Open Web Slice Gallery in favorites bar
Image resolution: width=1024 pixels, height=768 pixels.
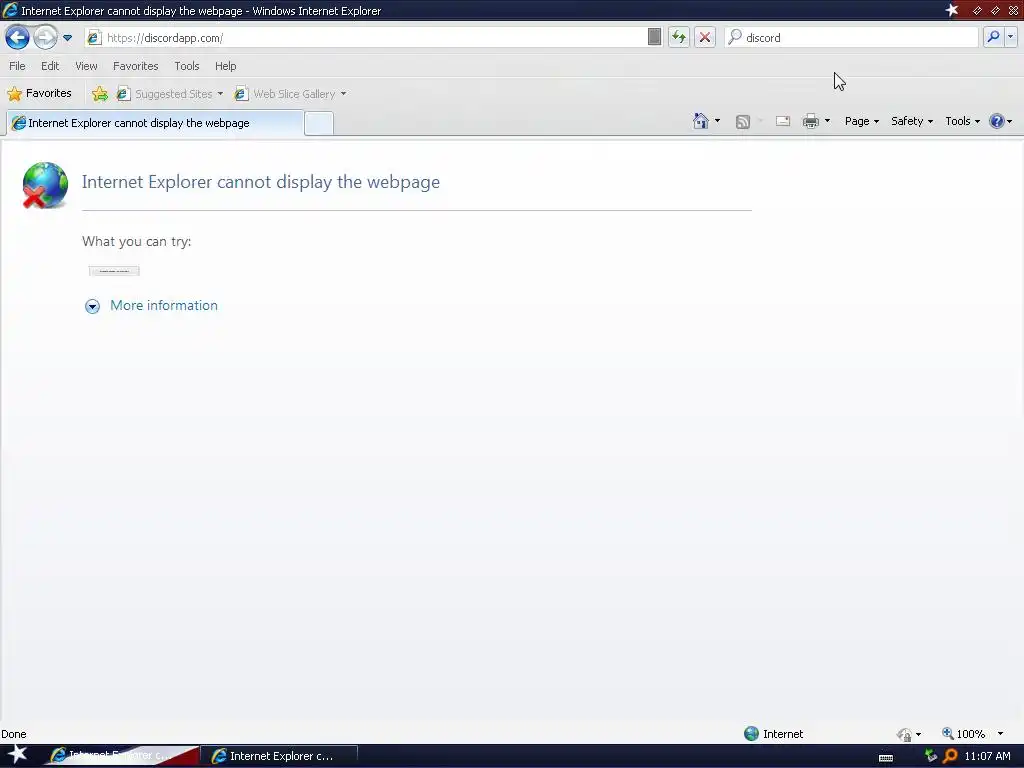(x=291, y=94)
